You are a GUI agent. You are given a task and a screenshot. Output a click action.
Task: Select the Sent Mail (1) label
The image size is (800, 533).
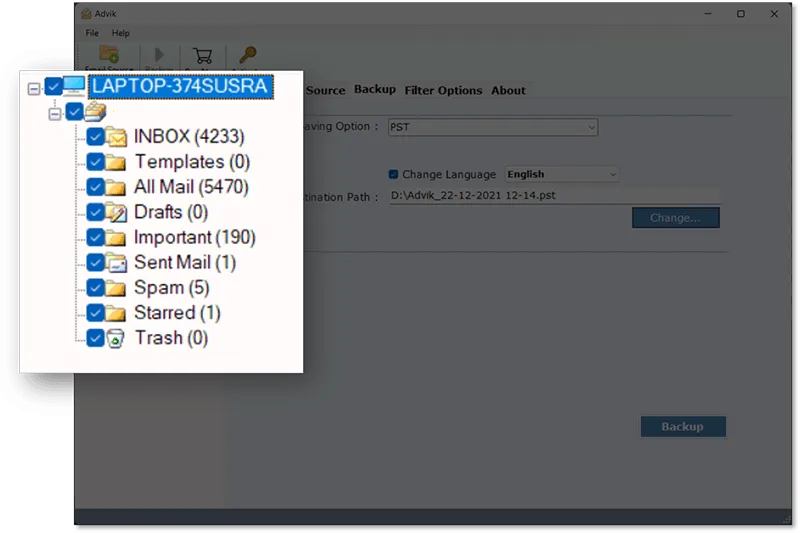[185, 263]
